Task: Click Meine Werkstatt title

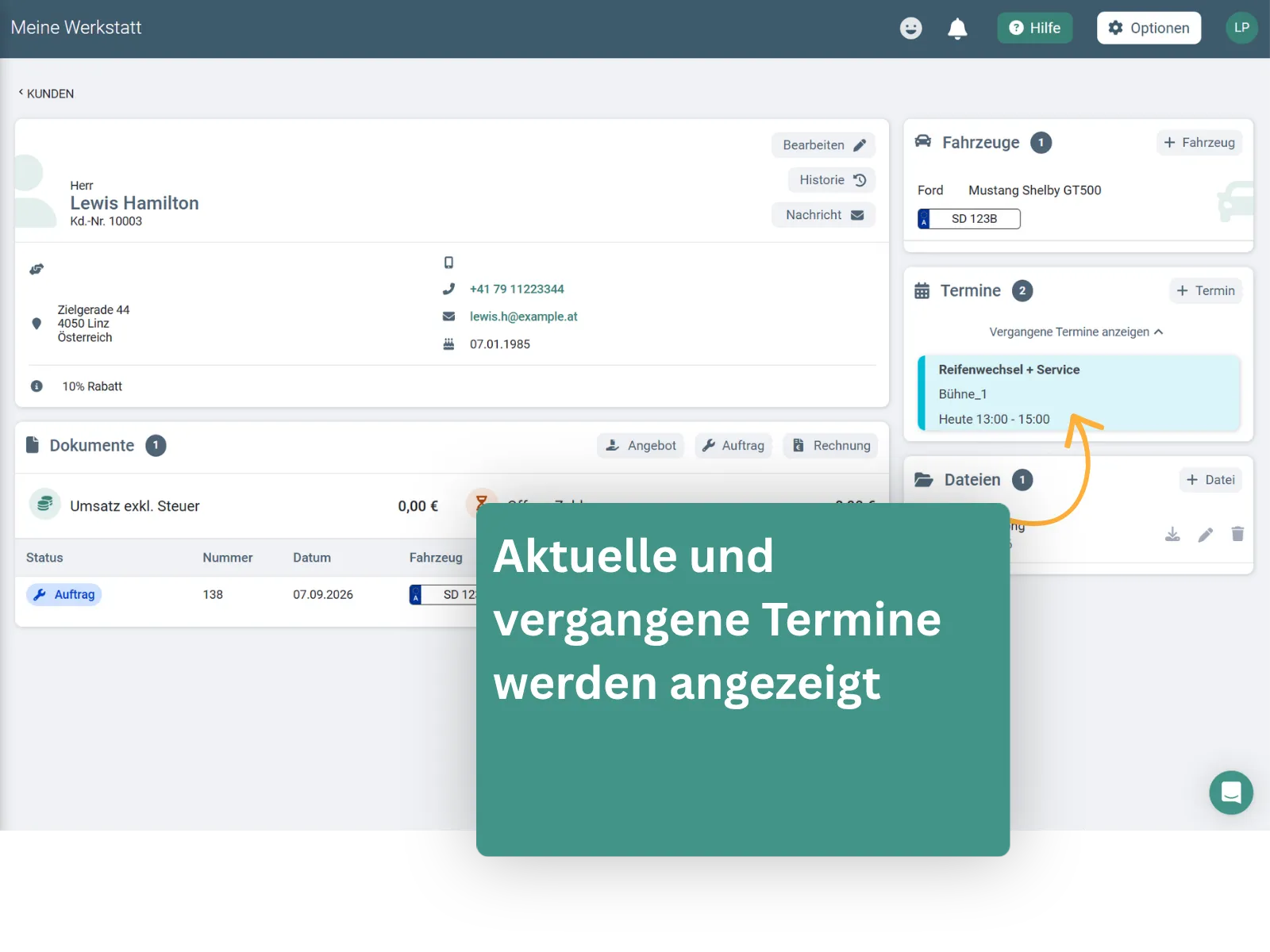Action: pyautogui.click(x=76, y=28)
